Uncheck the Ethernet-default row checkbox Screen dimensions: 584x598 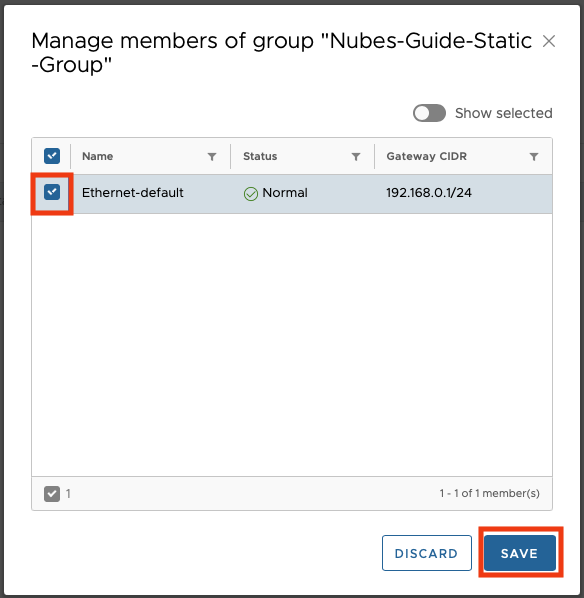pos(52,192)
